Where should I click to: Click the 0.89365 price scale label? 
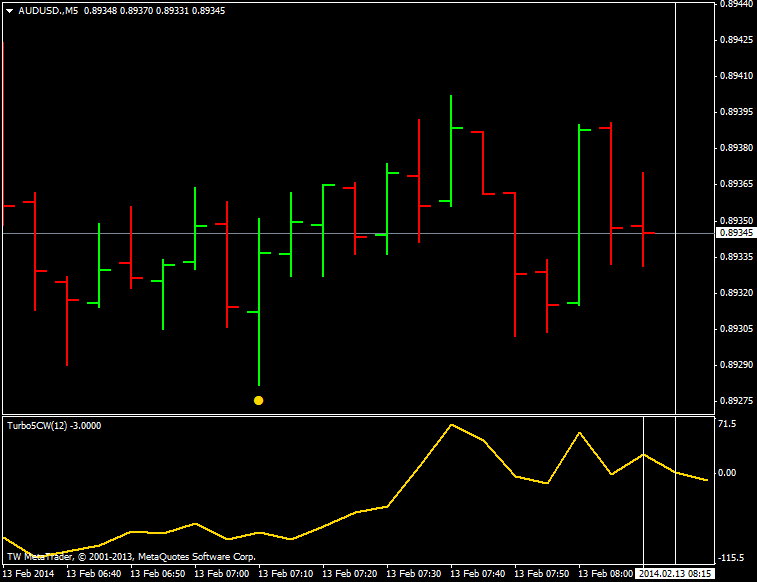point(736,184)
